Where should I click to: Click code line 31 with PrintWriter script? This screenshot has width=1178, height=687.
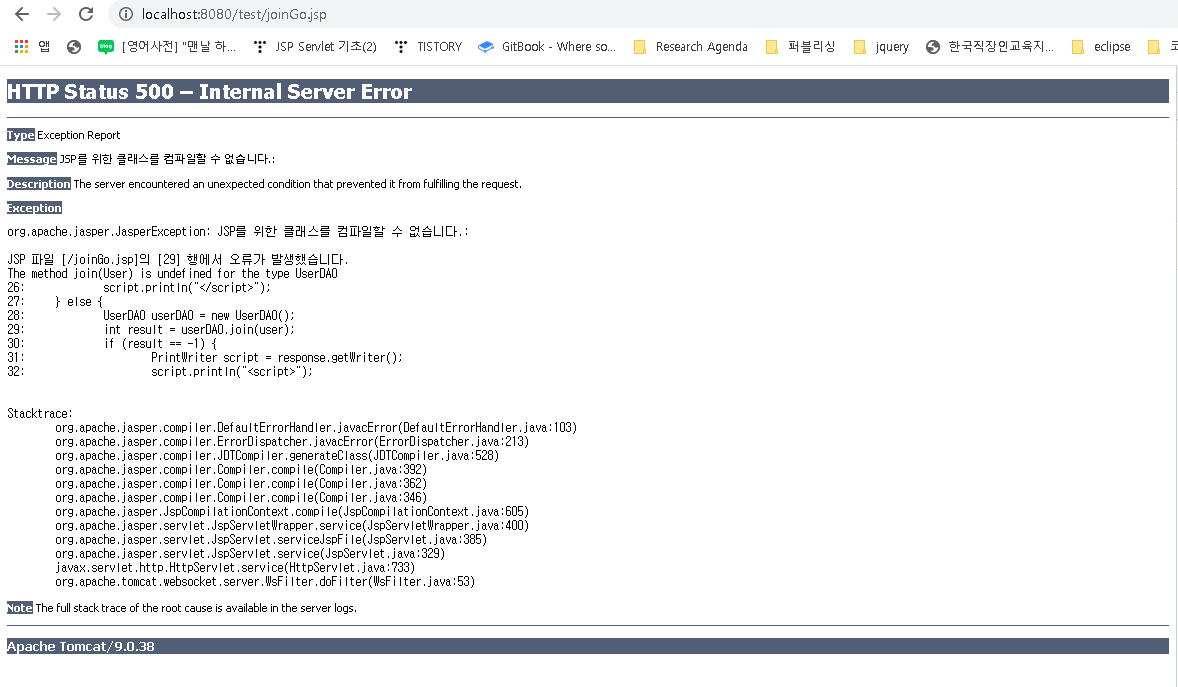click(x=276, y=358)
